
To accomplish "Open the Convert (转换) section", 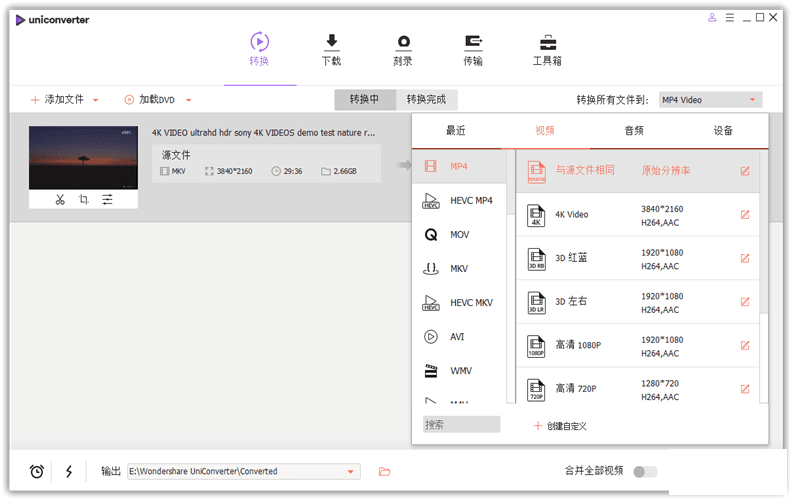I will pos(260,49).
